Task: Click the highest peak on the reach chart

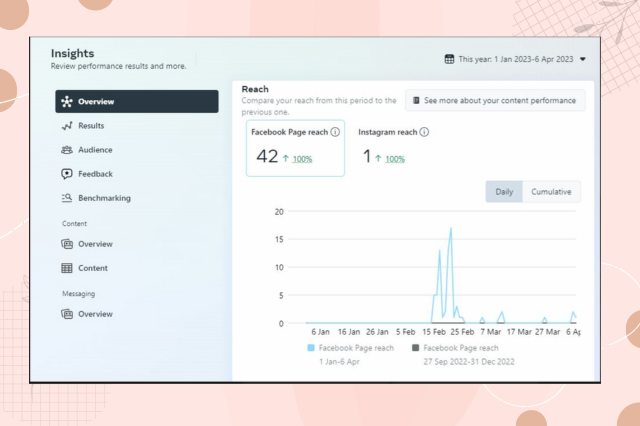Action: click(x=451, y=229)
